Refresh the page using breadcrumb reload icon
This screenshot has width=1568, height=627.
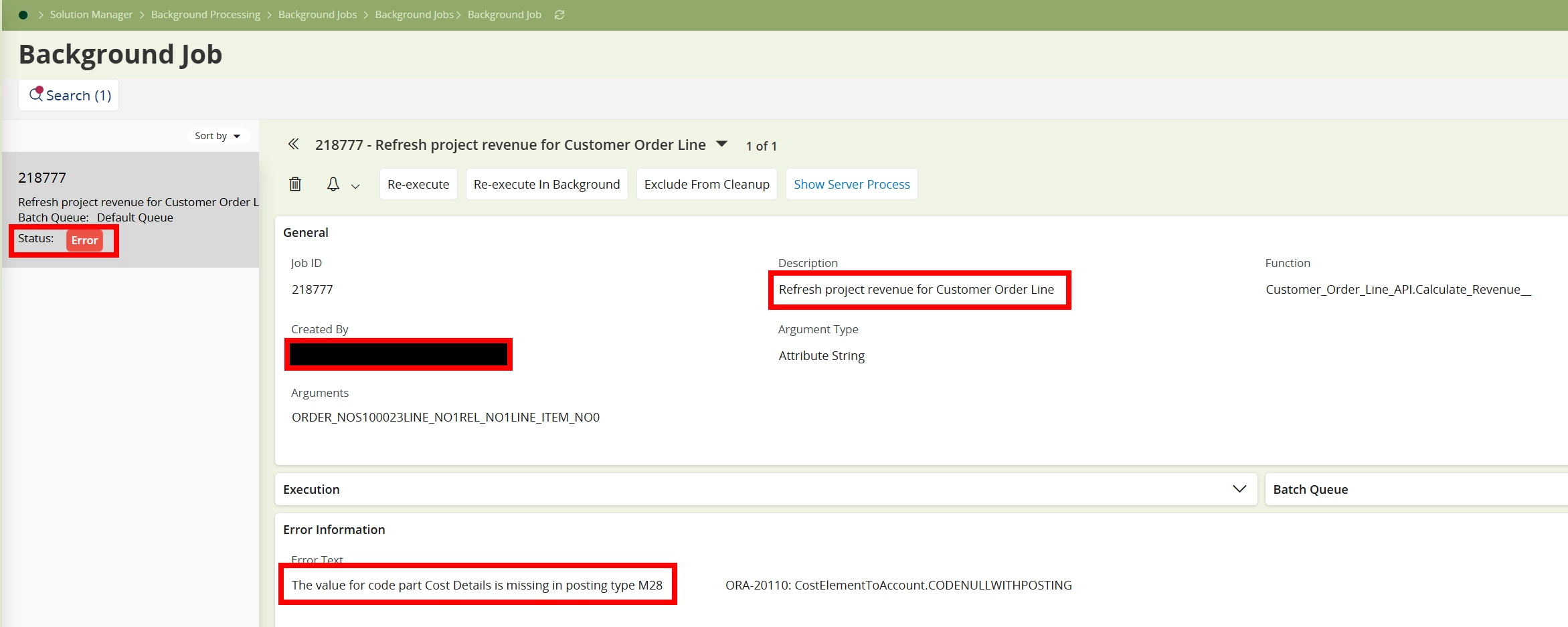(x=559, y=15)
